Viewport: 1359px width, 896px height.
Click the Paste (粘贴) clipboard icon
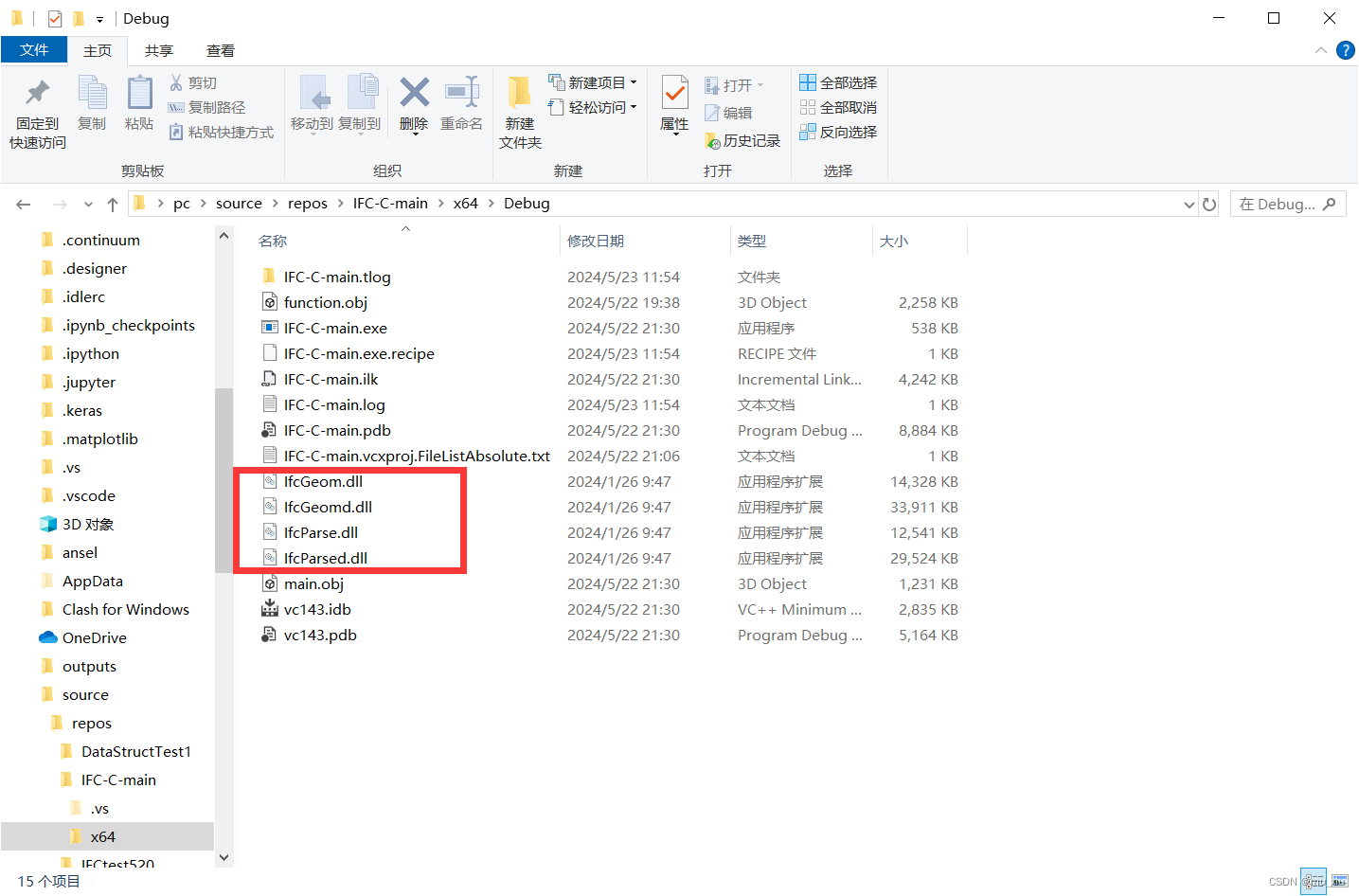139,94
